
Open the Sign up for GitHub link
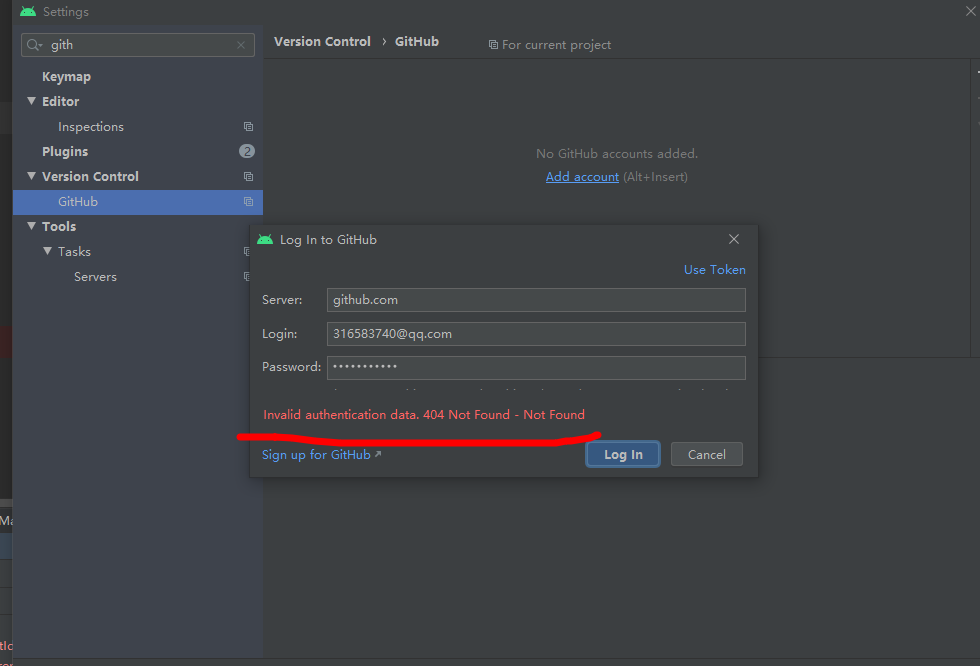(x=316, y=455)
